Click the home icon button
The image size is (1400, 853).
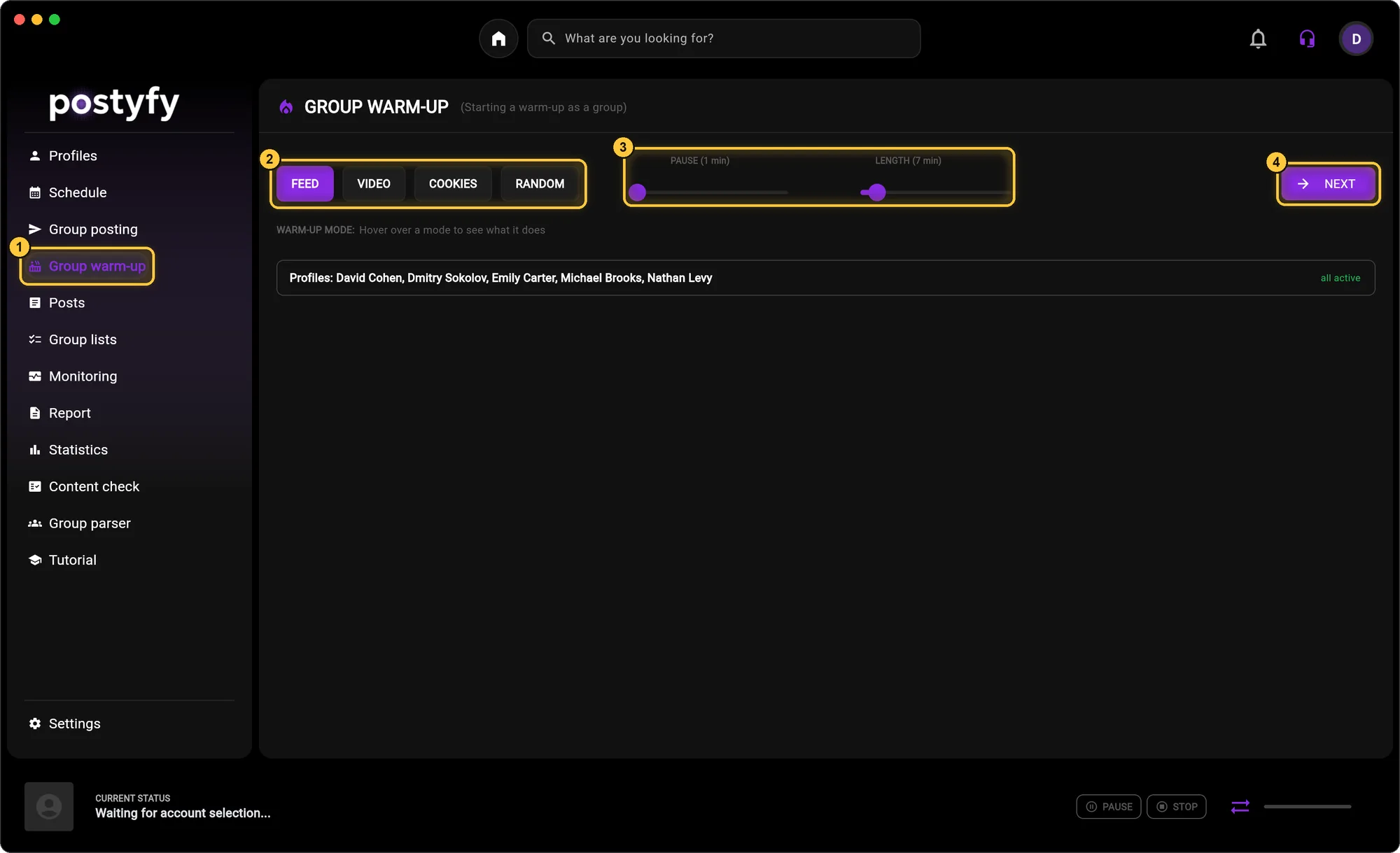click(x=498, y=38)
